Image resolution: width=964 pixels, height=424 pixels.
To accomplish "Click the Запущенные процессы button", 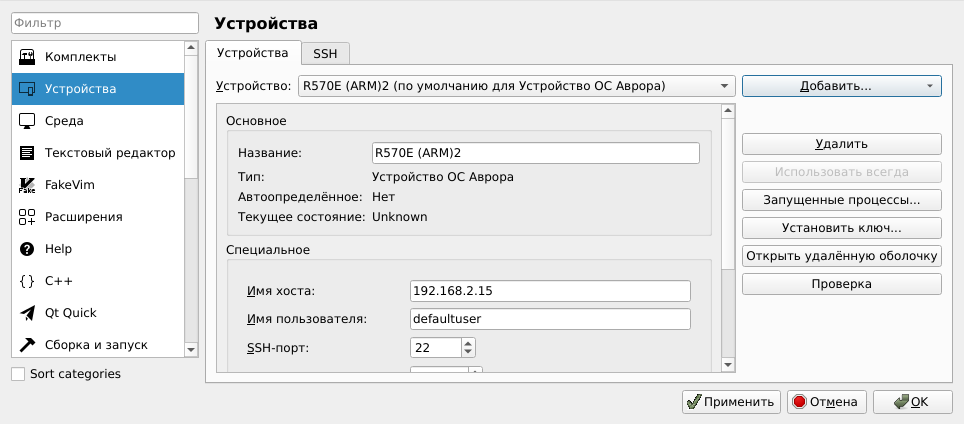I will click(842, 200).
